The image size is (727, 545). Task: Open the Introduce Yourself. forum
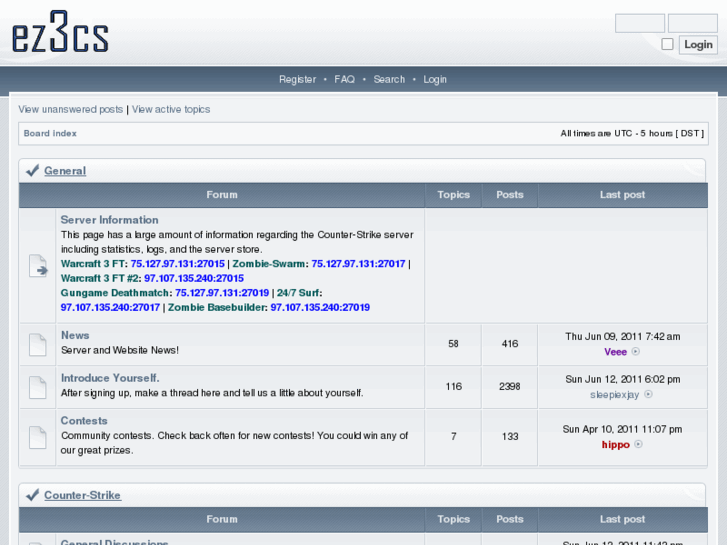[110, 378]
